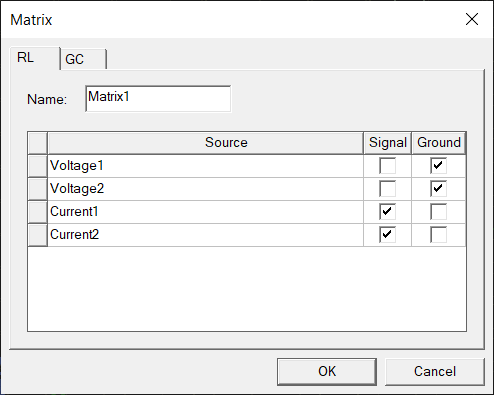Select the RL tab

[x=35, y=58]
